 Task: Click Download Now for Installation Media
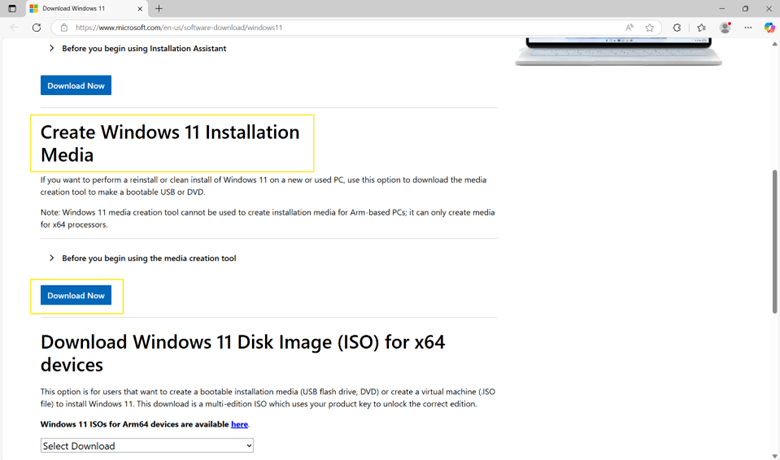coord(76,295)
